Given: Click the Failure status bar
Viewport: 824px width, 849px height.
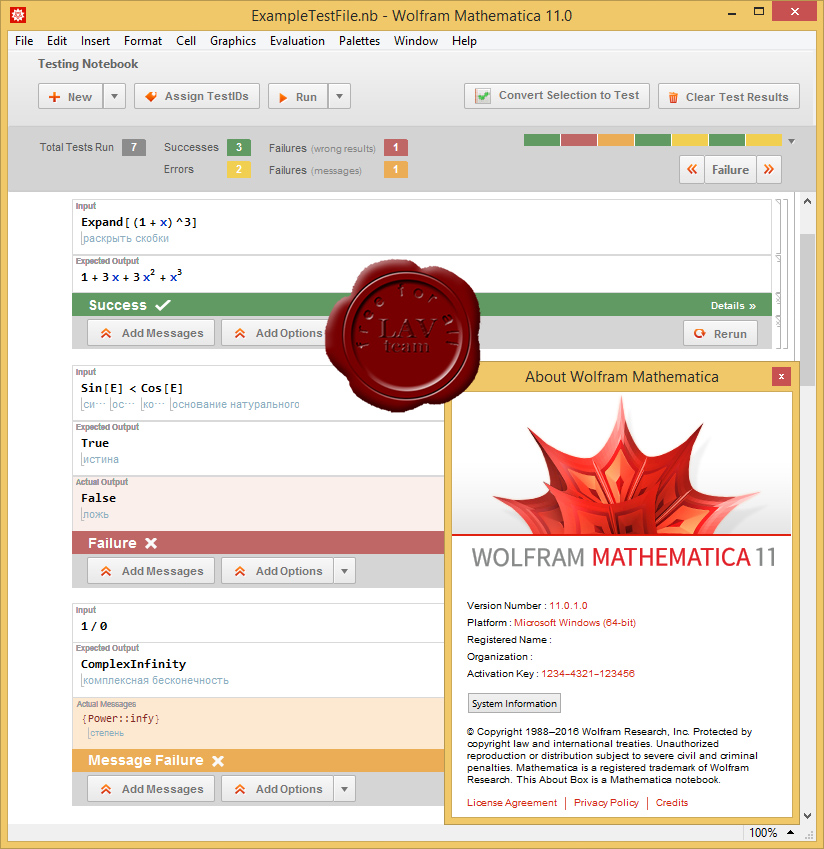Looking at the screenshot, I should 258,543.
